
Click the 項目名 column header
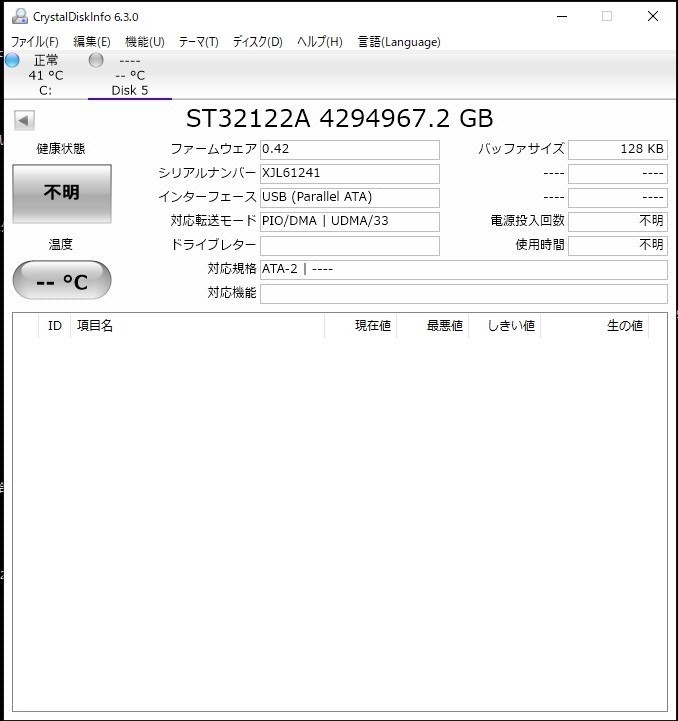(197, 326)
